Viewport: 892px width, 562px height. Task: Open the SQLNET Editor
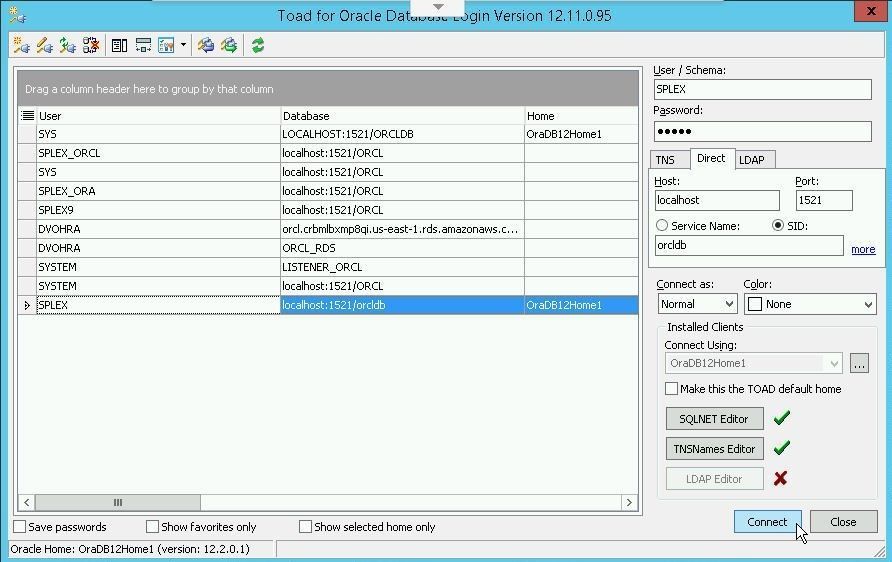(714, 419)
